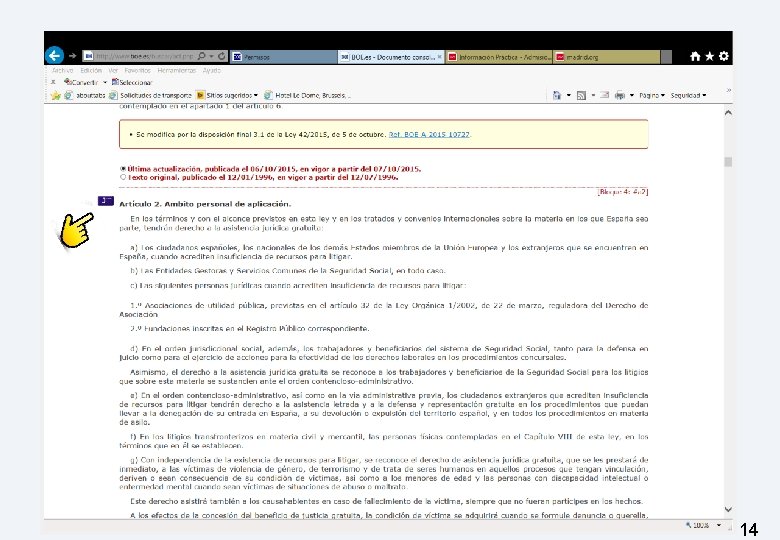Image resolution: width=780 pixels, height=540 pixels.
Task: Open the Home page dropdown arrow
Action: (x=569, y=95)
